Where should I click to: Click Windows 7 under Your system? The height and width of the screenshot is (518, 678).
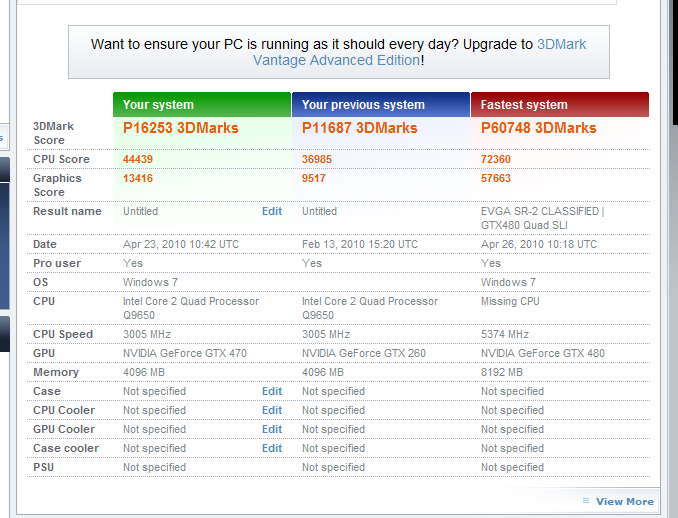[x=150, y=282]
